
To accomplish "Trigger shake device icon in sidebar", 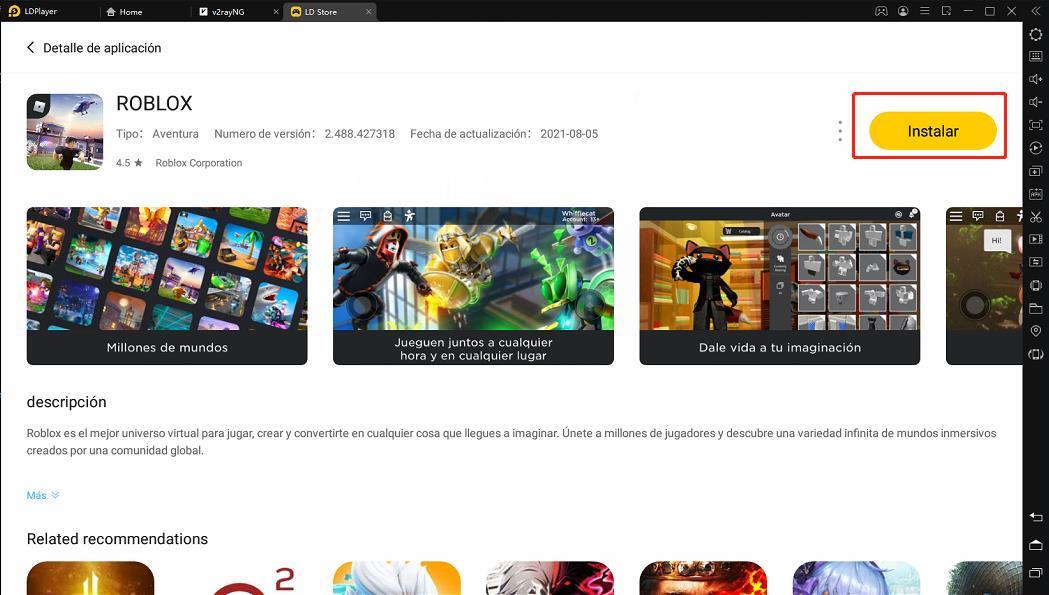I will click(1036, 286).
